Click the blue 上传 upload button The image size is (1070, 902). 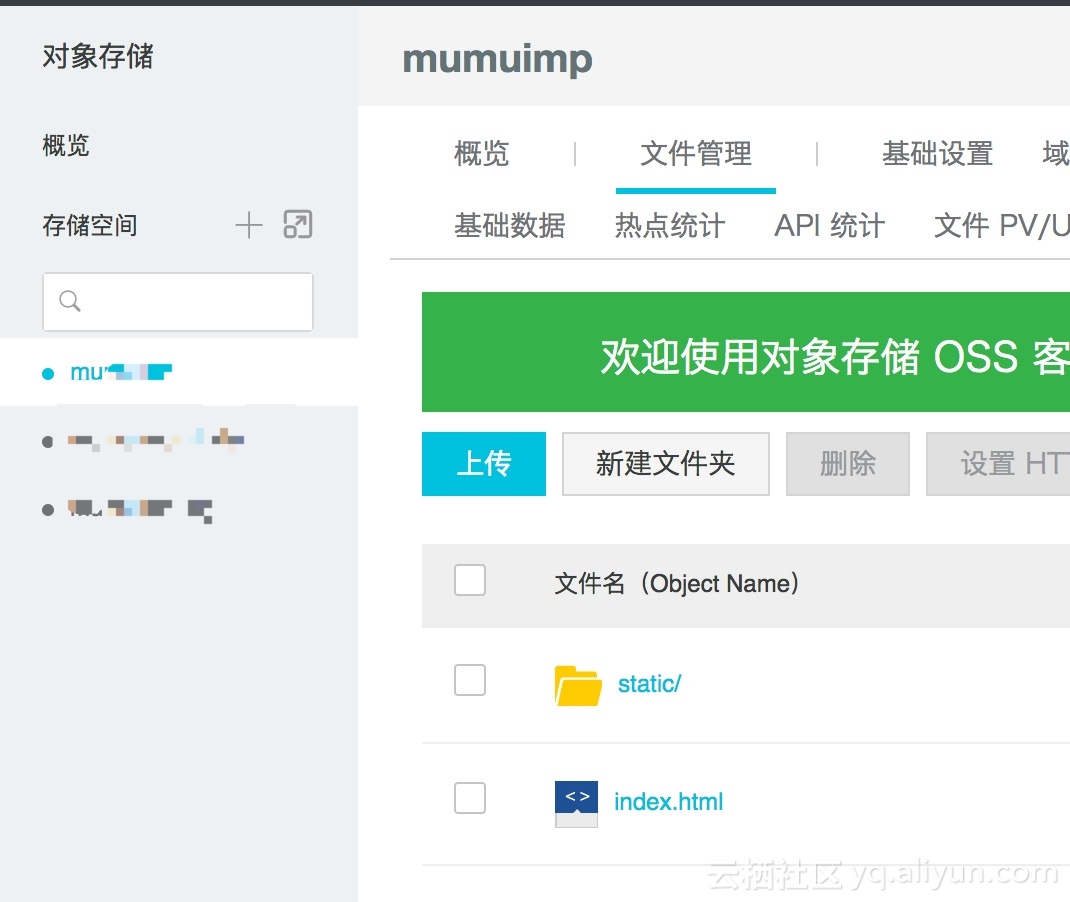tap(484, 464)
